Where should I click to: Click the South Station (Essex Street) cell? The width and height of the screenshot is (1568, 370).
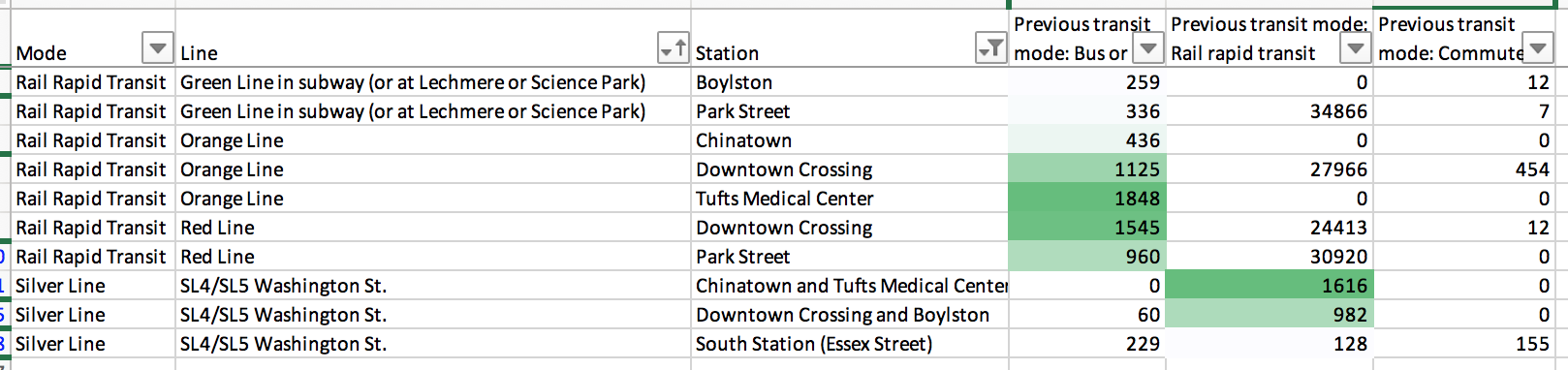[850, 344]
